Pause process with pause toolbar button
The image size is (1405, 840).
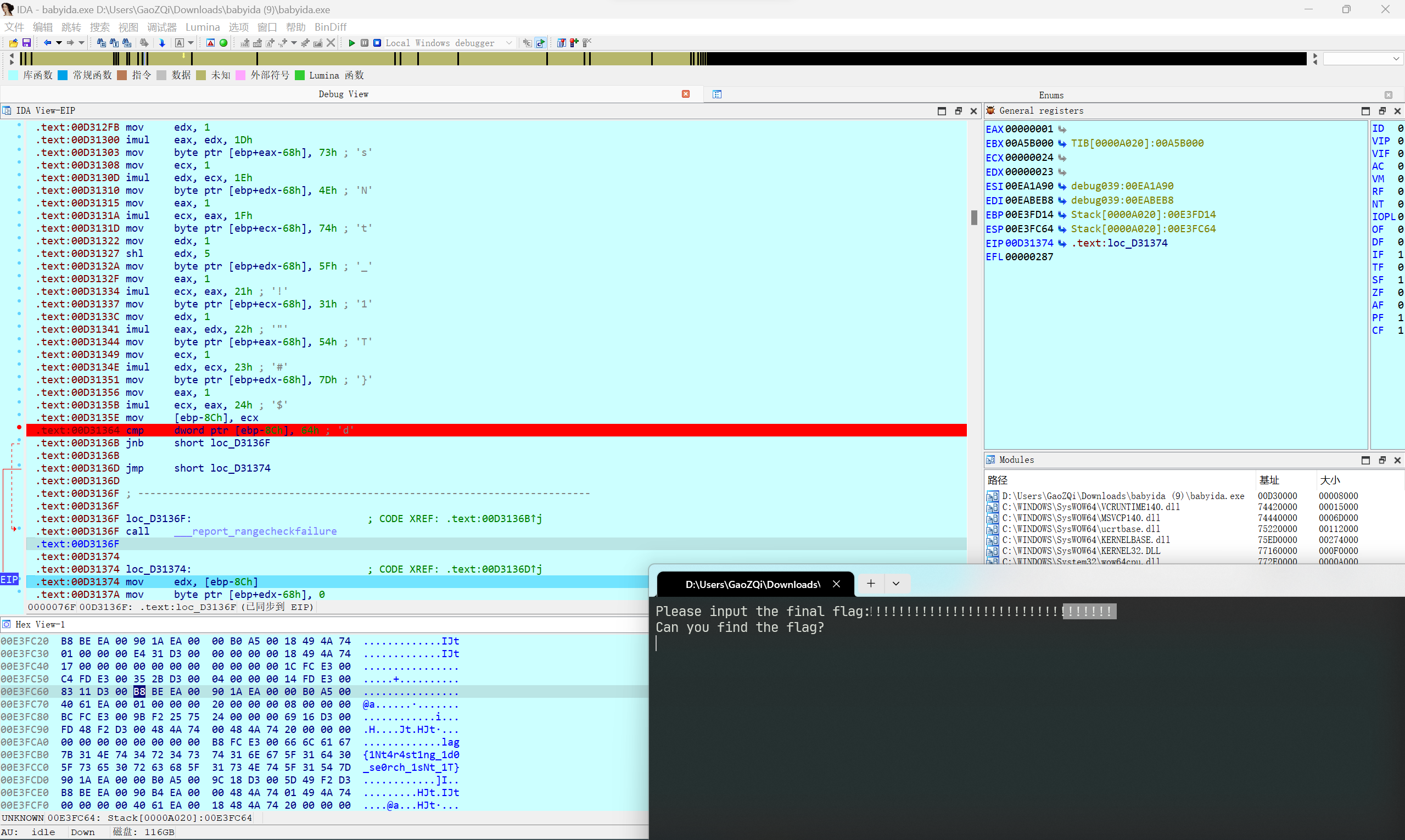[x=365, y=43]
